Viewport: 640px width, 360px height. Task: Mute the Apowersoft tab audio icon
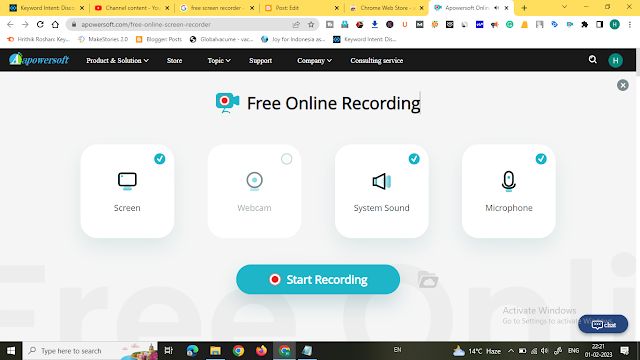pyautogui.click(x=497, y=8)
